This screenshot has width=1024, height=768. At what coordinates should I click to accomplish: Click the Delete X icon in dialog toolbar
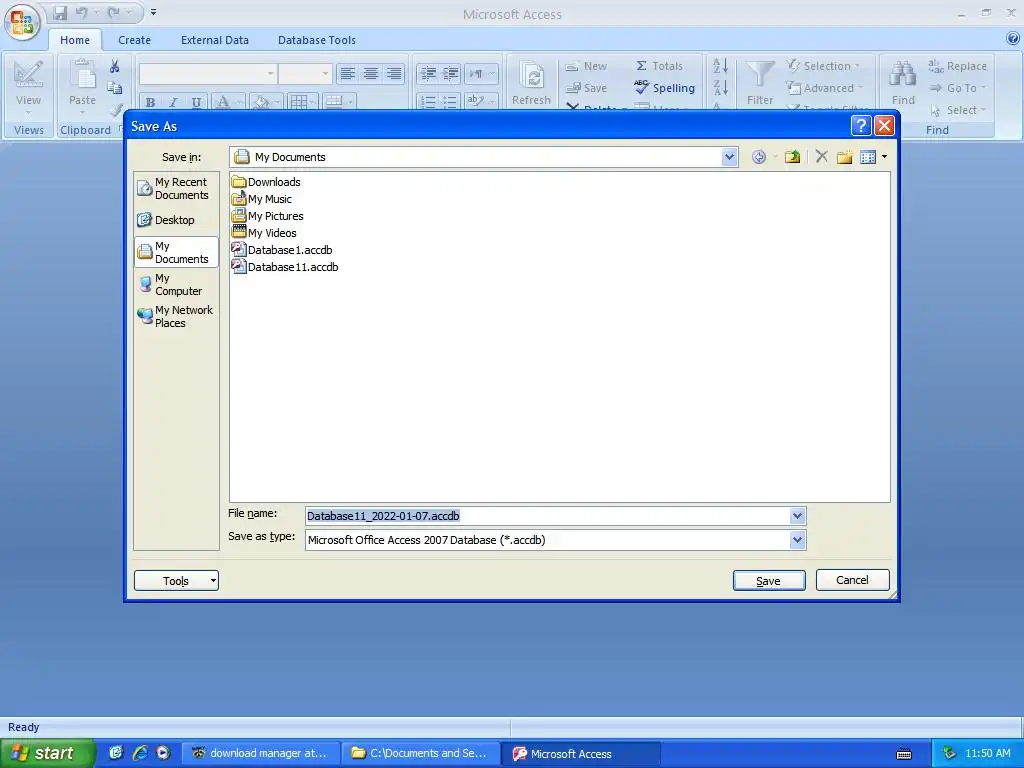pos(822,157)
